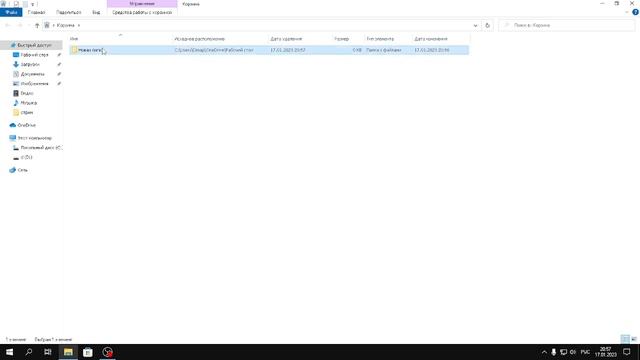Click the Up one level arrow
640x360 pixels.
[37, 25]
